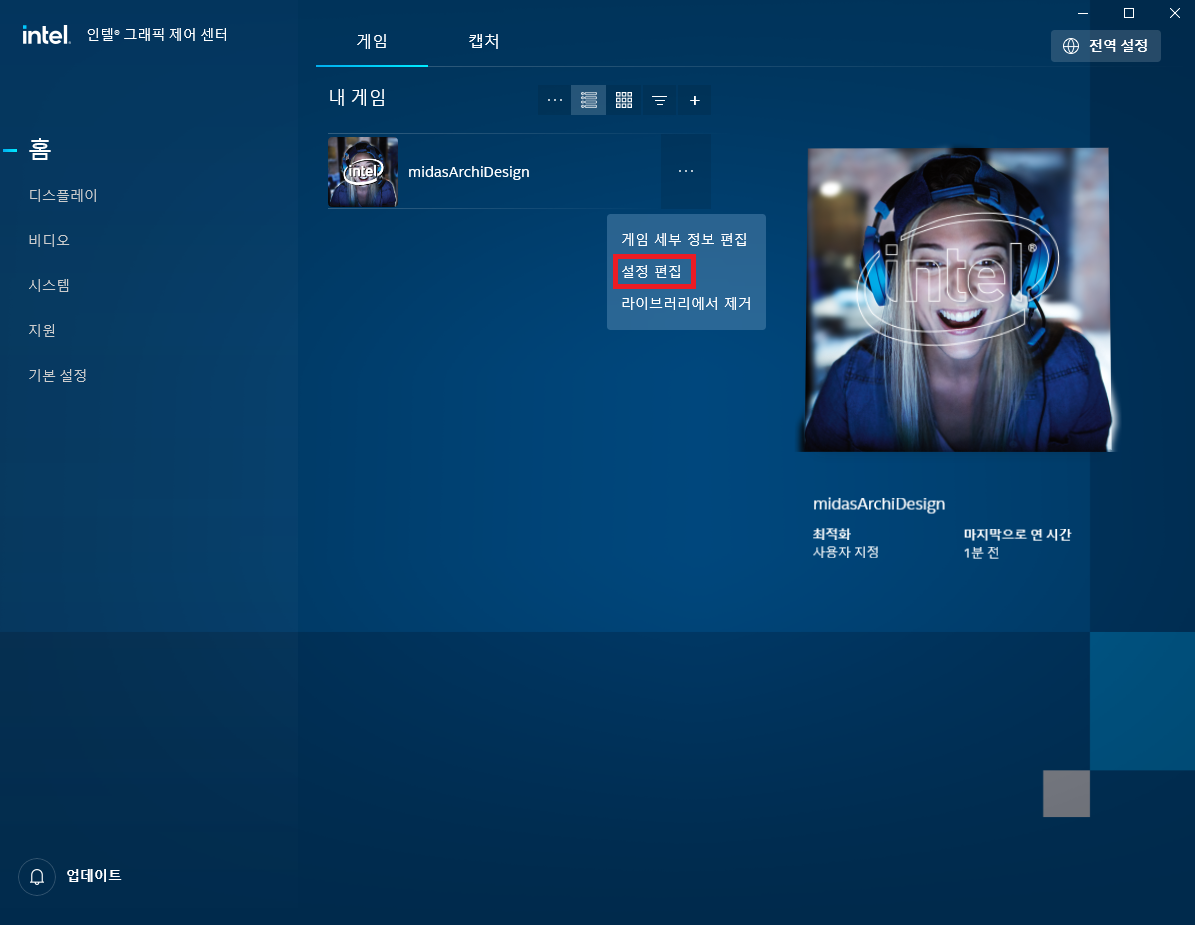Open 업데이트 label at bottom
This screenshot has width=1195, height=925.
click(x=94, y=875)
